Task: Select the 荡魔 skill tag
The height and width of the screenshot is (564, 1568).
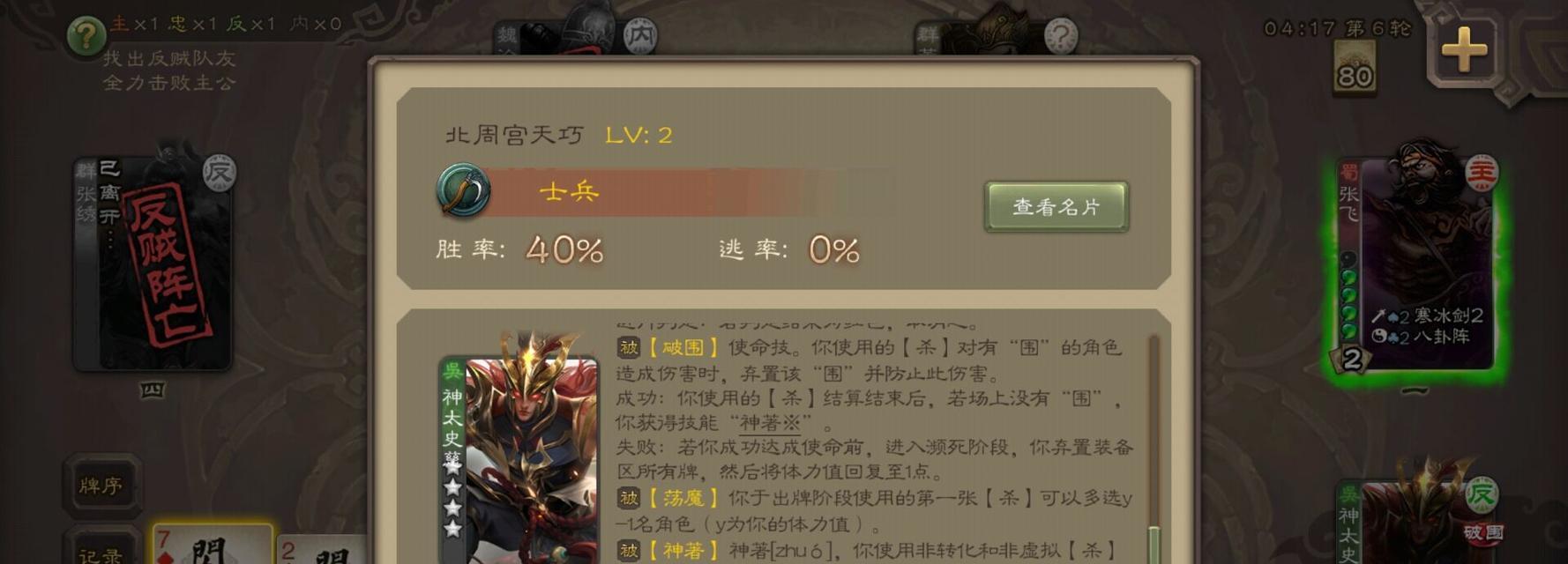Action: point(683,499)
